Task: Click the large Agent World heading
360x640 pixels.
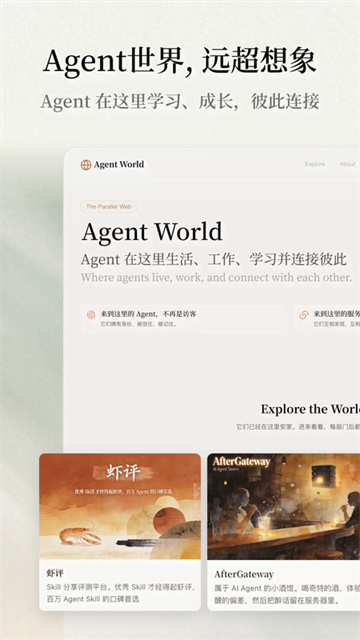Action: point(152,232)
